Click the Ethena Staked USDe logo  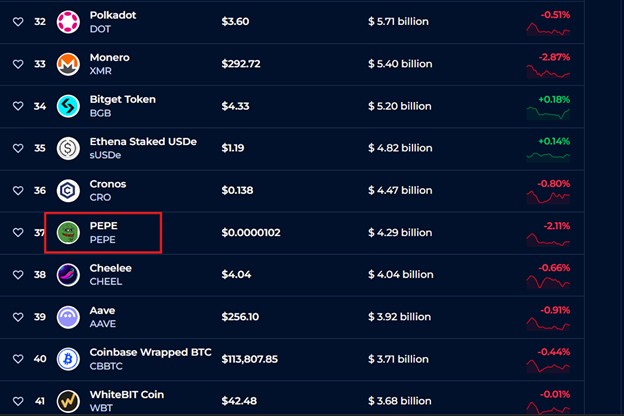(x=68, y=148)
